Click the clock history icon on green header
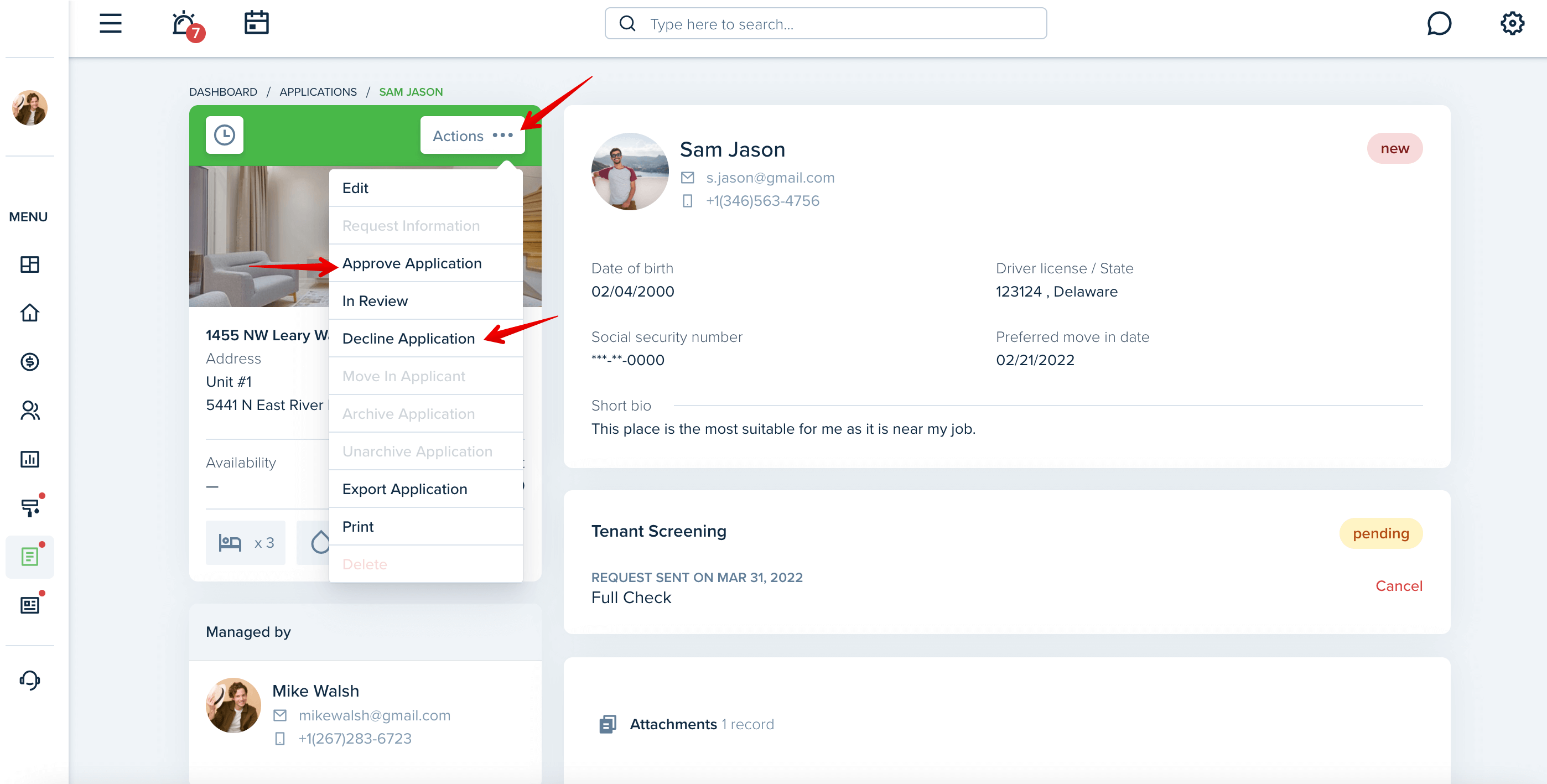This screenshot has height=784, width=1547. [x=225, y=135]
